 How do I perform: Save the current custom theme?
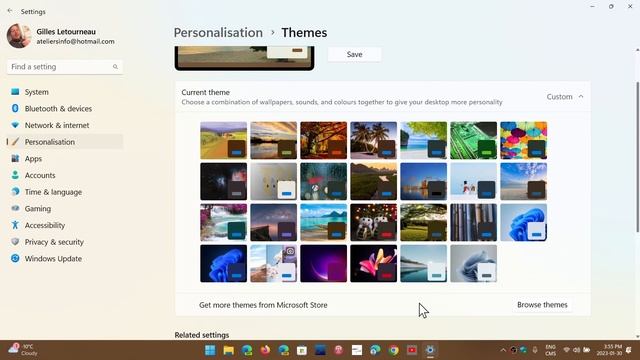coord(354,54)
